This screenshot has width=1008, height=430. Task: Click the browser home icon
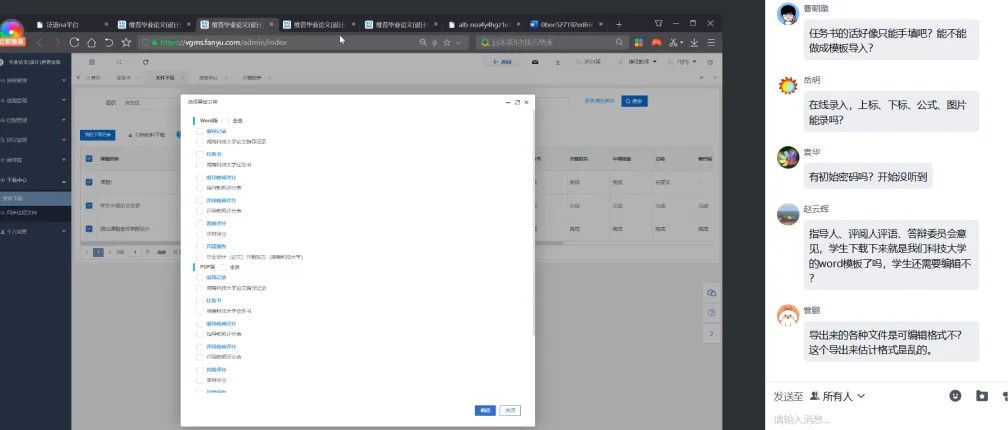point(92,43)
